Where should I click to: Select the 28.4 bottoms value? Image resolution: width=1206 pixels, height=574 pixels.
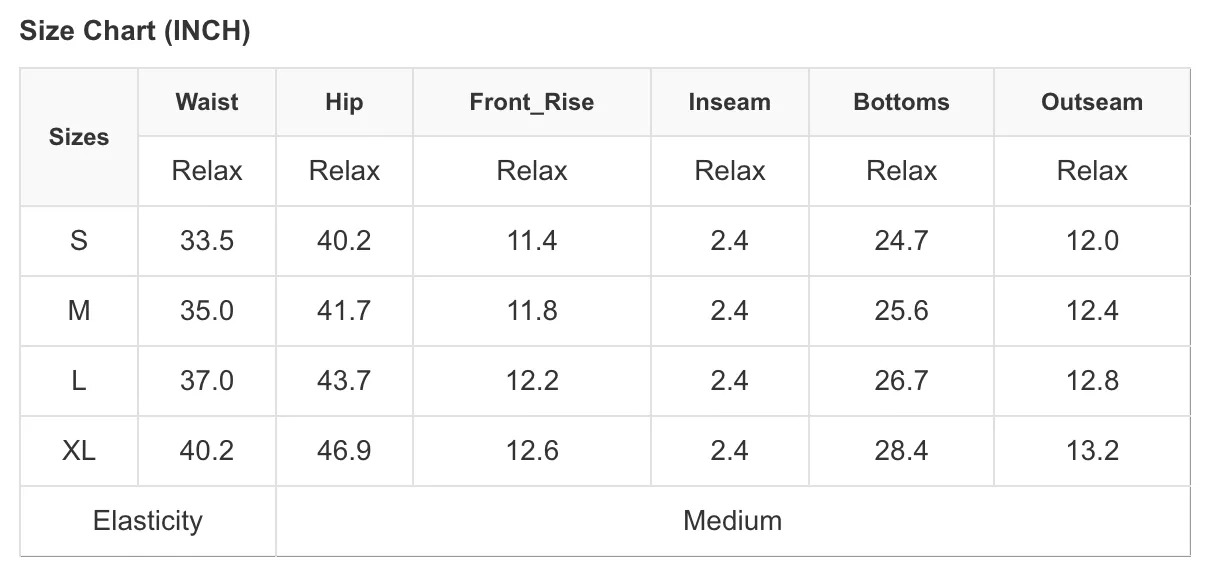coord(901,451)
